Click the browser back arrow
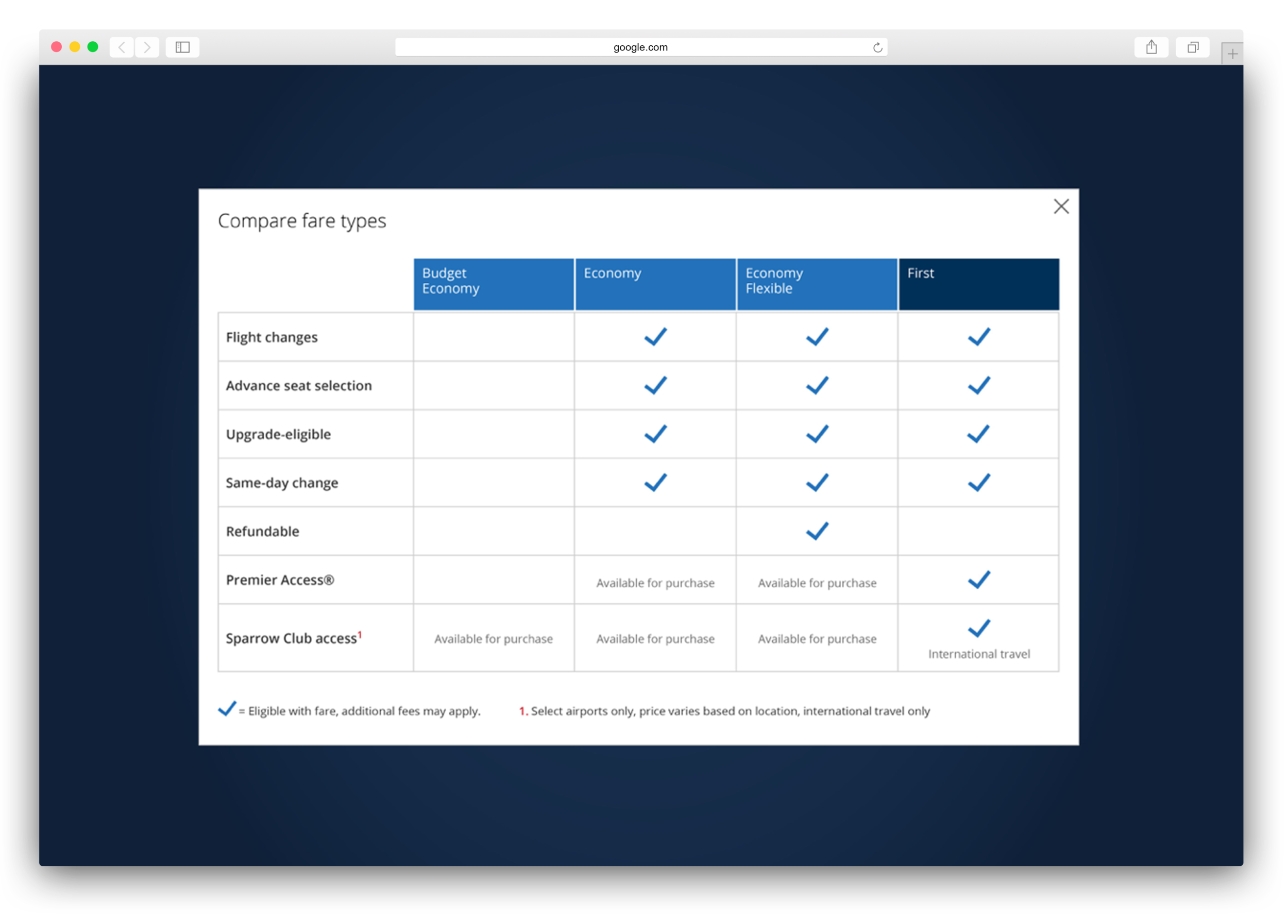1288x924 pixels. point(122,47)
